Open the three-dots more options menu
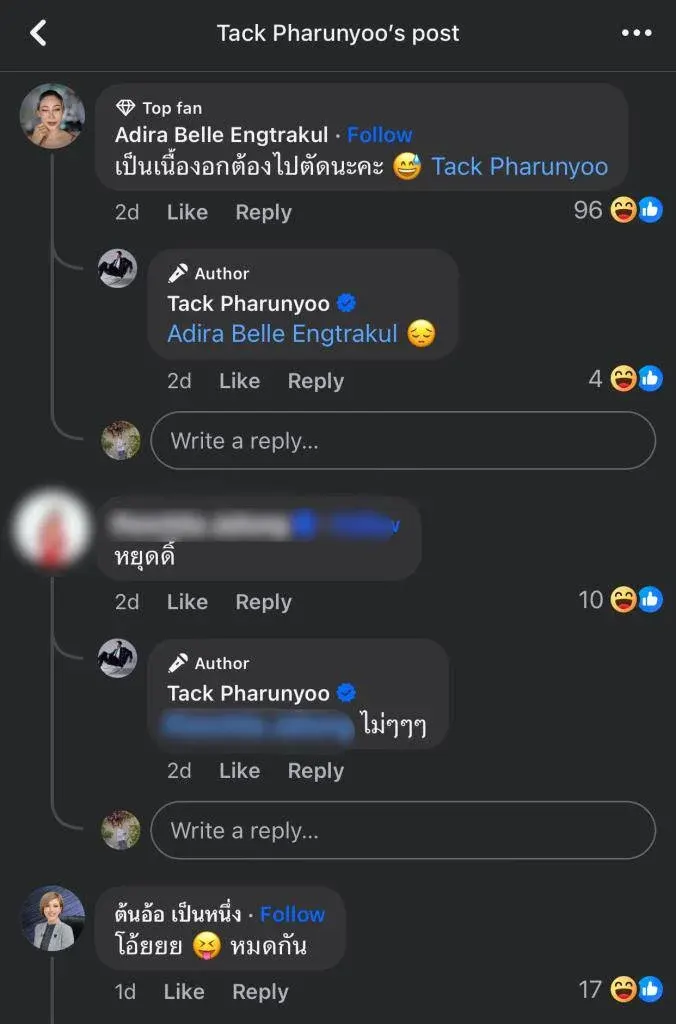The image size is (676, 1024). (x=636, y=33)
